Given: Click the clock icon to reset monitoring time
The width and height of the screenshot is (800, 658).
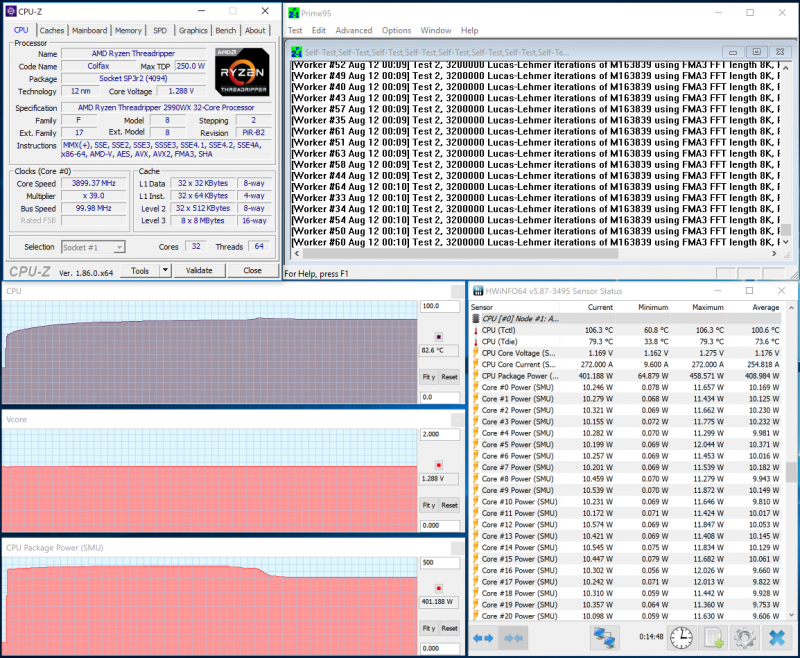Looking at the screenshot, I should [681, 640].
